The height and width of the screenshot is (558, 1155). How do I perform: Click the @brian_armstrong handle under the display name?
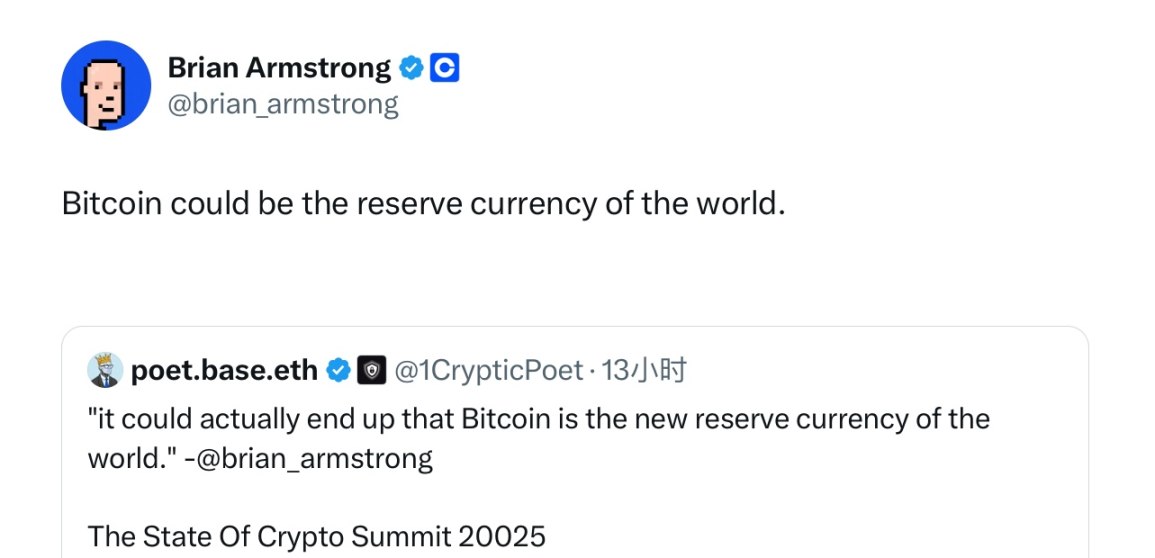(283, 104)
